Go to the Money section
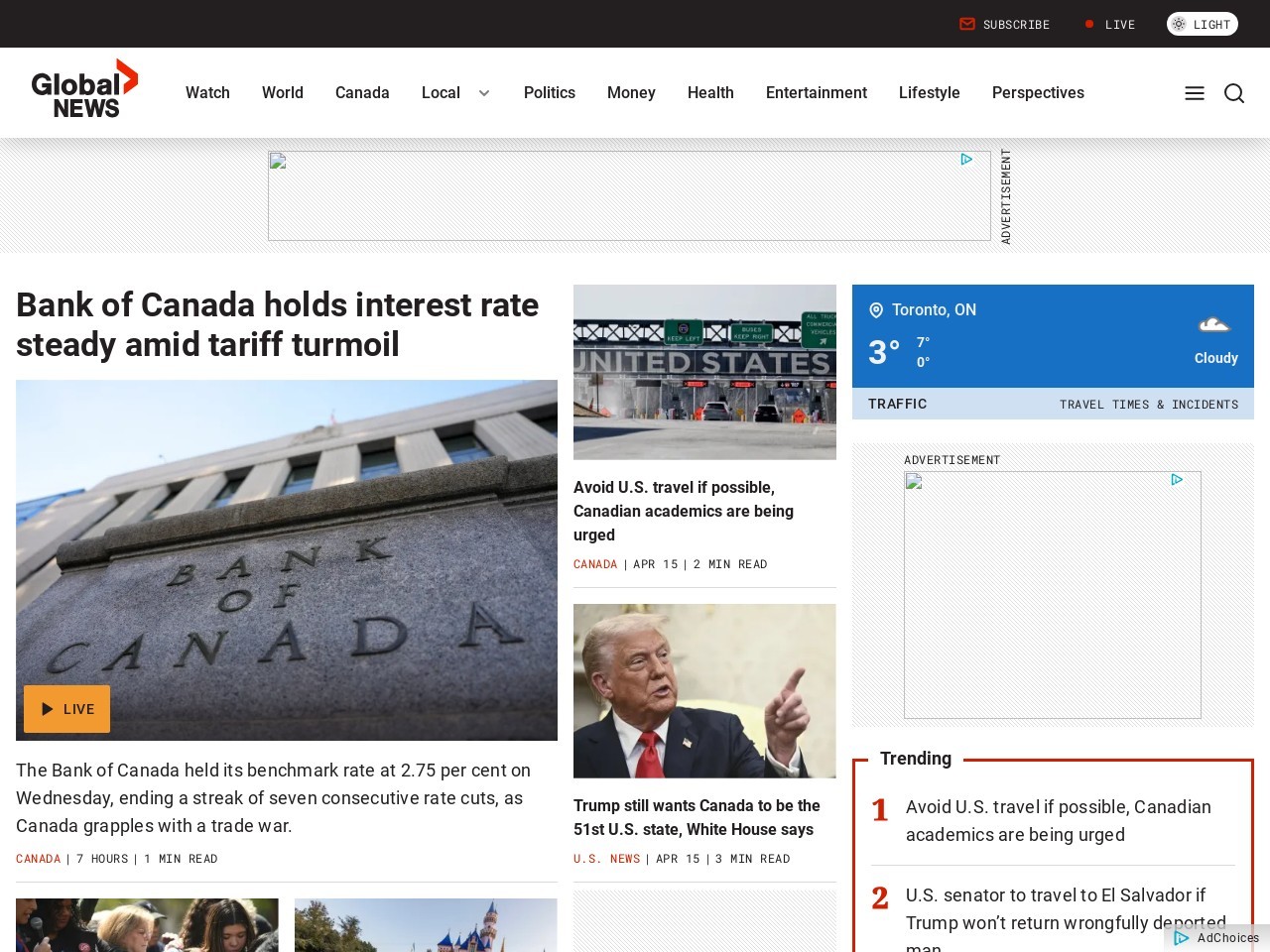The height and width of the screenshot is (952, 1270). pos(631,92)
